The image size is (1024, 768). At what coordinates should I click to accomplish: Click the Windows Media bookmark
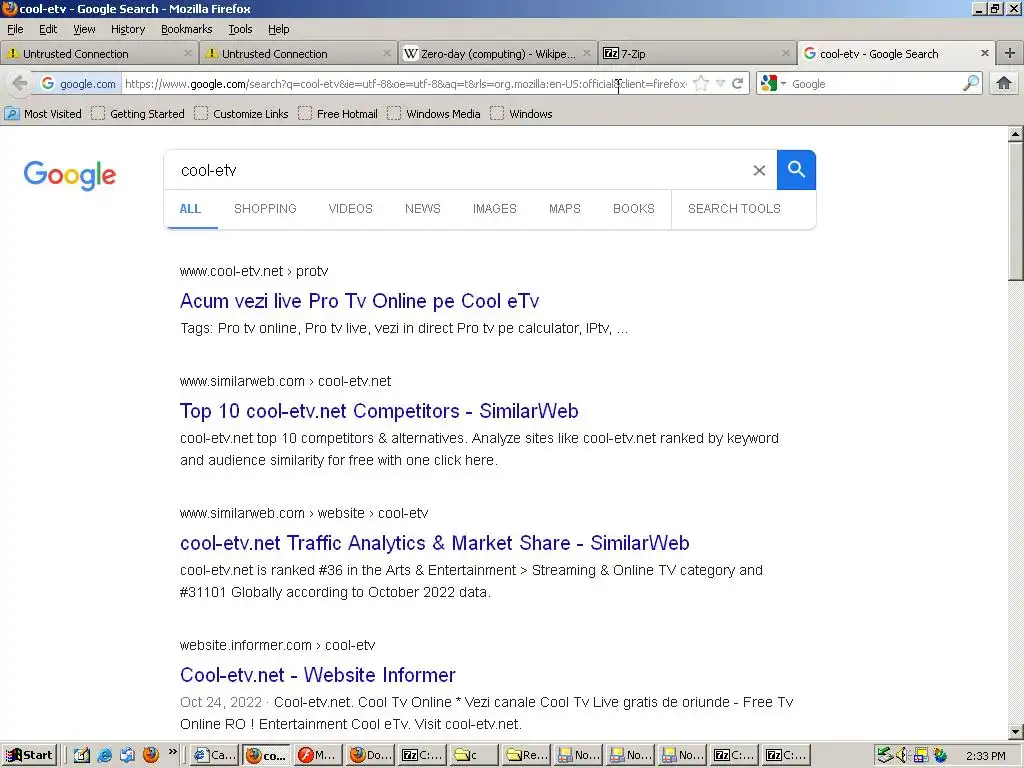click(434, 114)
